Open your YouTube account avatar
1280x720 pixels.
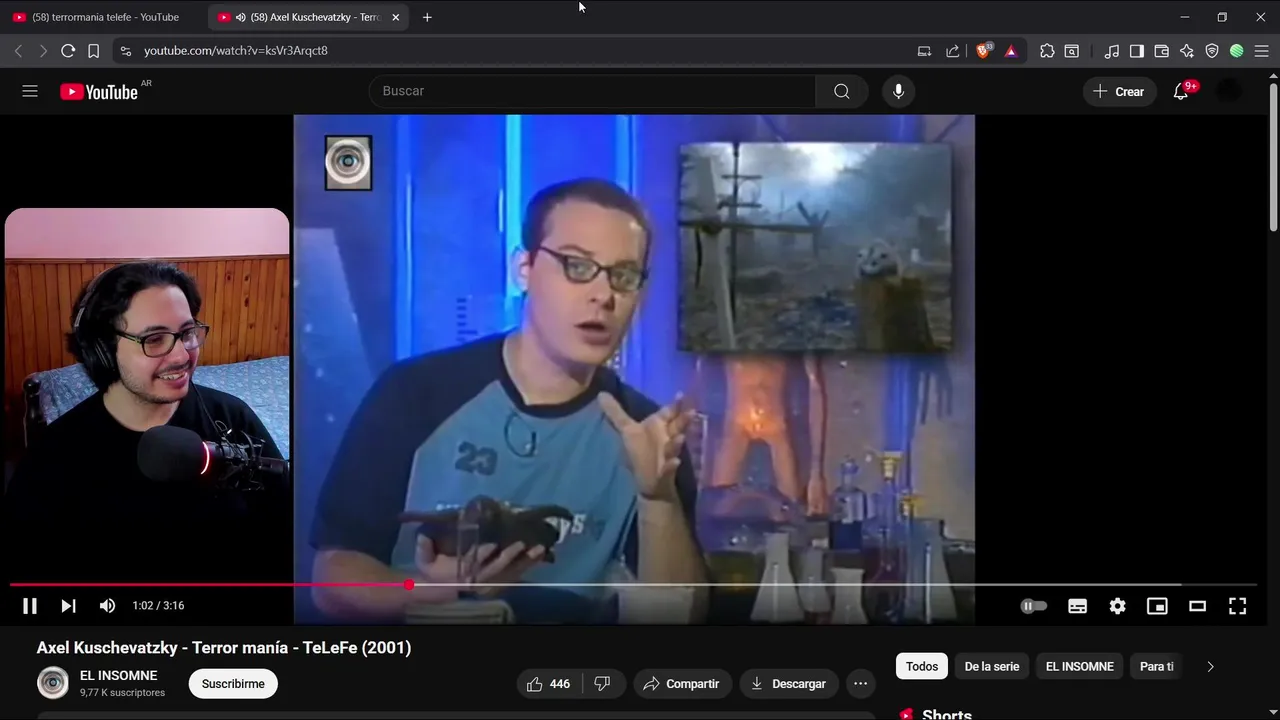pyautogui.click(x=1229, y=91)
